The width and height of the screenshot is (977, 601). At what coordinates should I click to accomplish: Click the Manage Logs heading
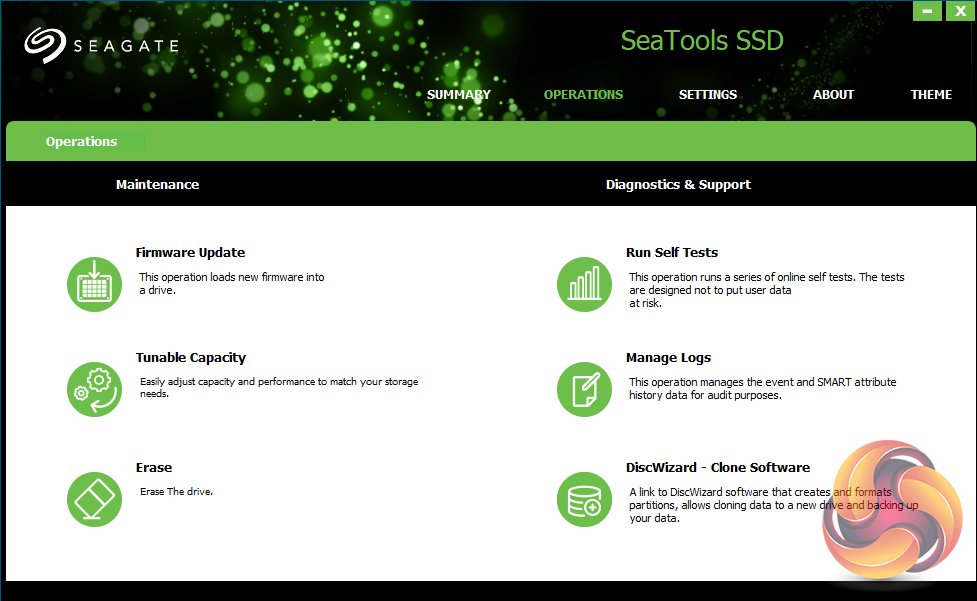(668, 357)
